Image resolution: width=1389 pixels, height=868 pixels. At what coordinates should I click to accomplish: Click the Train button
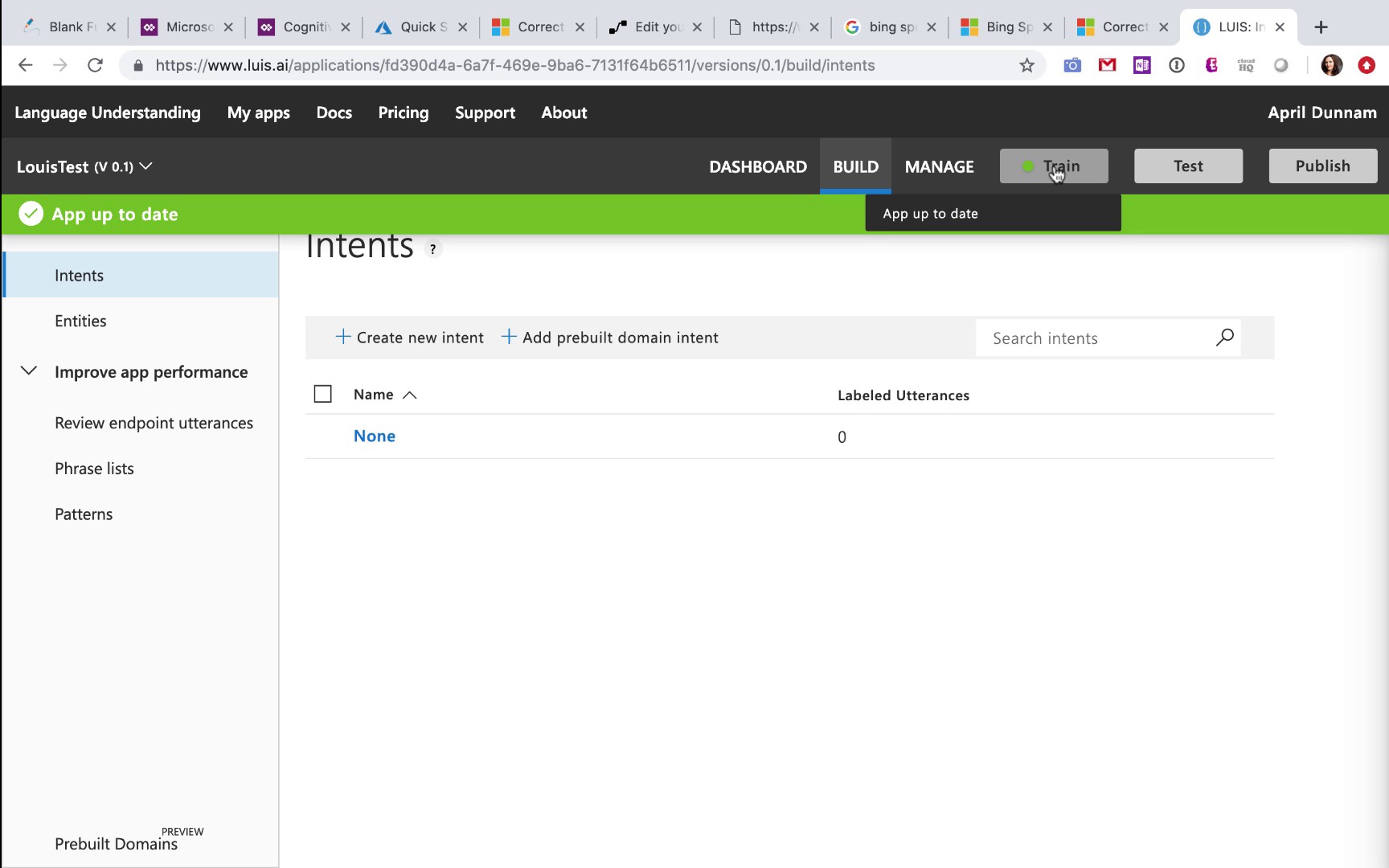click(1053, 166)
